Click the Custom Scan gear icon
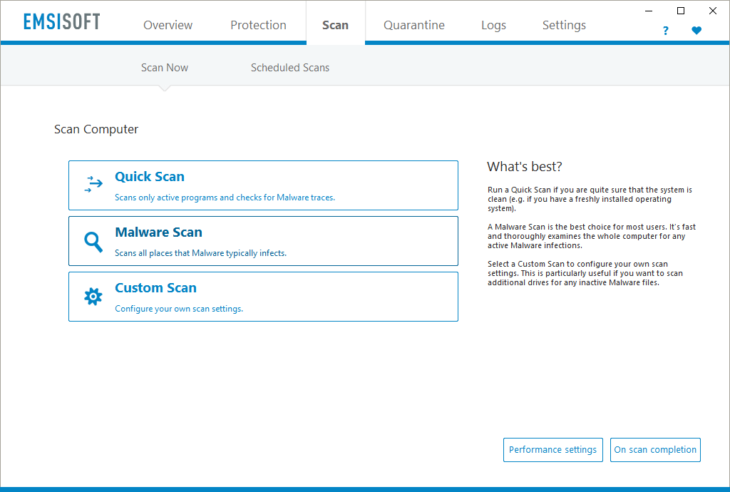730x492 pixels. click(93, 296)
